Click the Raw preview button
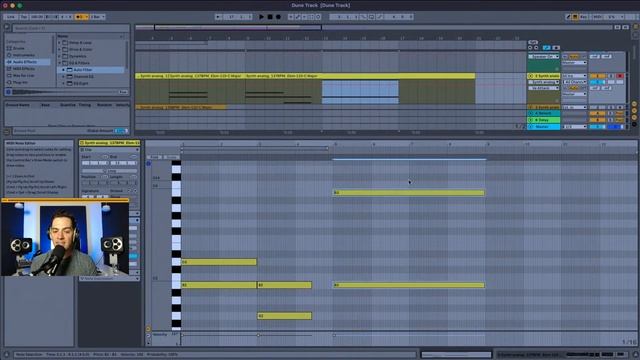640x360 pixels. pyautogui.click(x=123, y=92)
